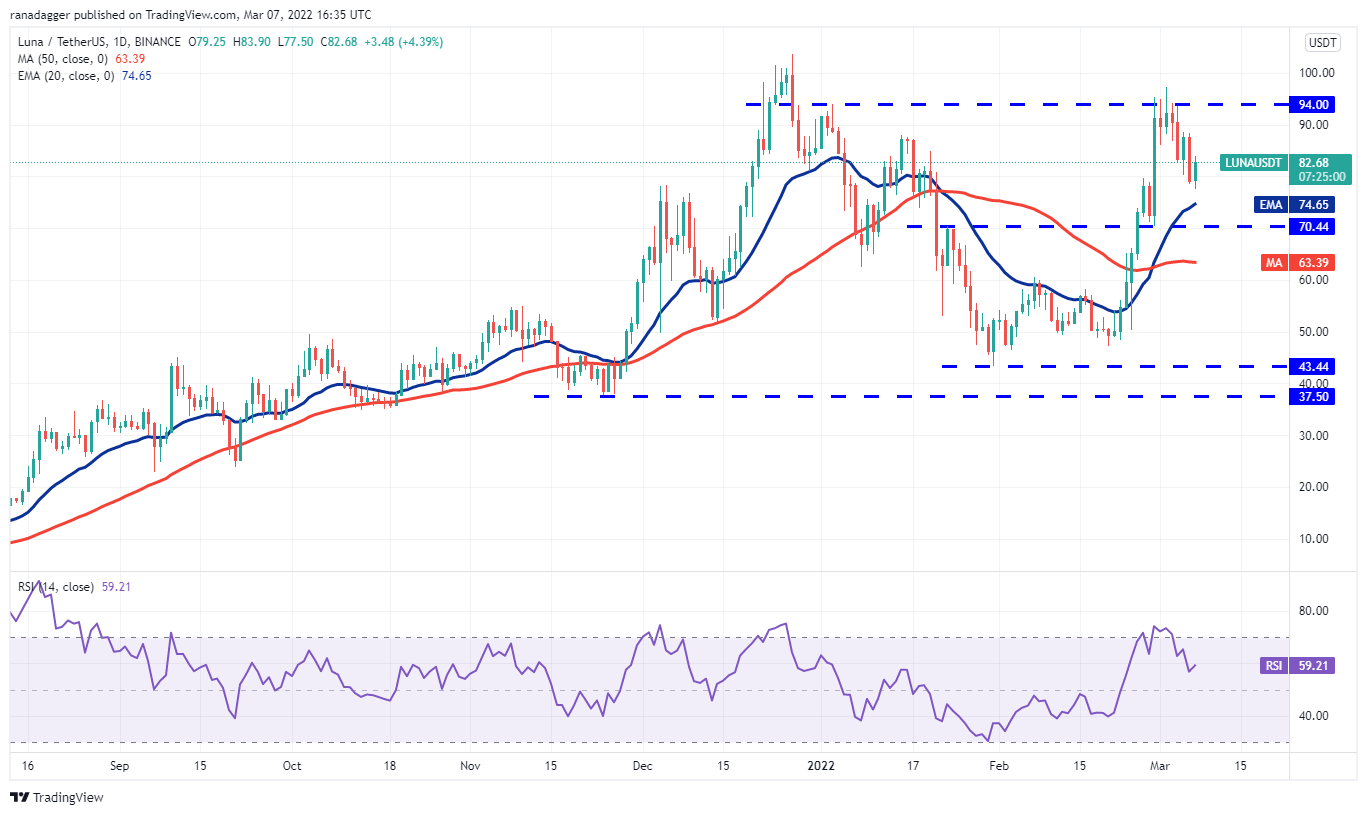Select the 70.44 horizontal level label
Image resolution: width=1367 pixels, height=815 pixels.
pos(1312,227)
